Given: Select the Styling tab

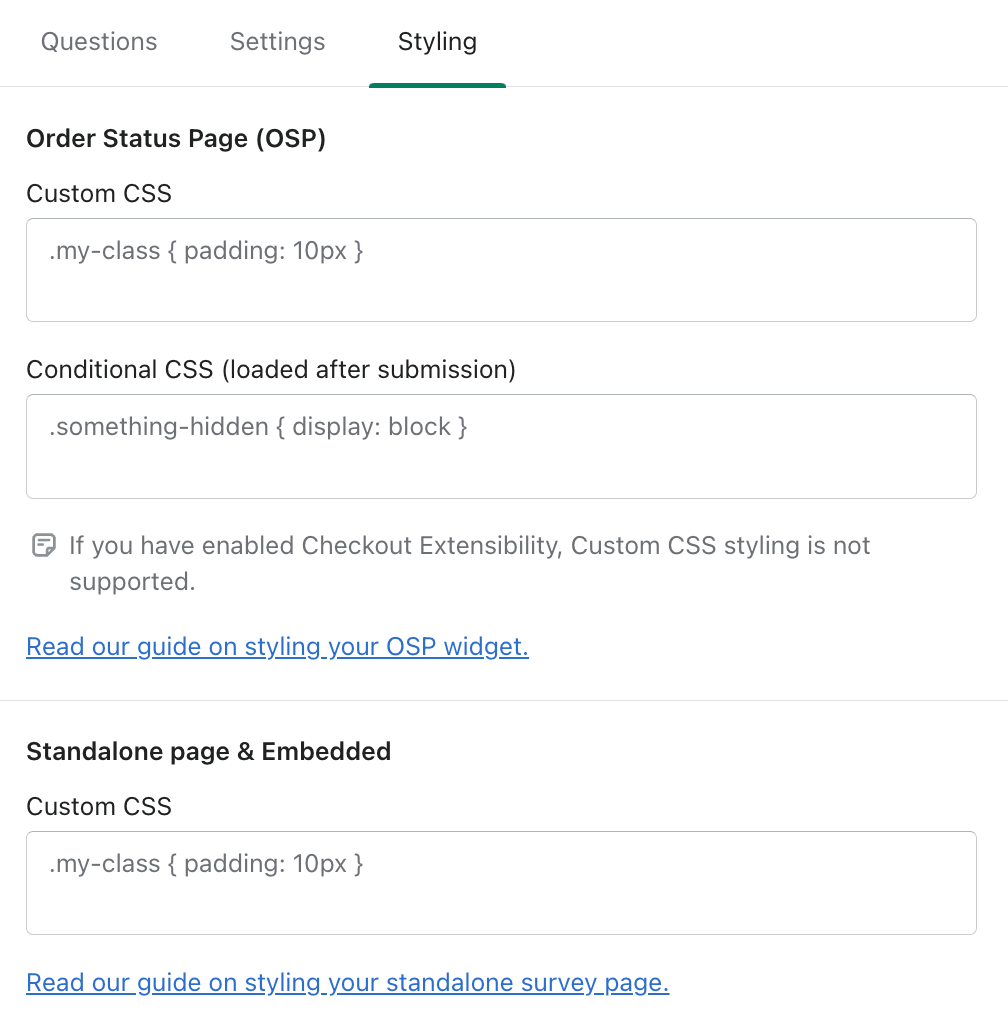Looking at the screenshot, I should pos(437,42).
